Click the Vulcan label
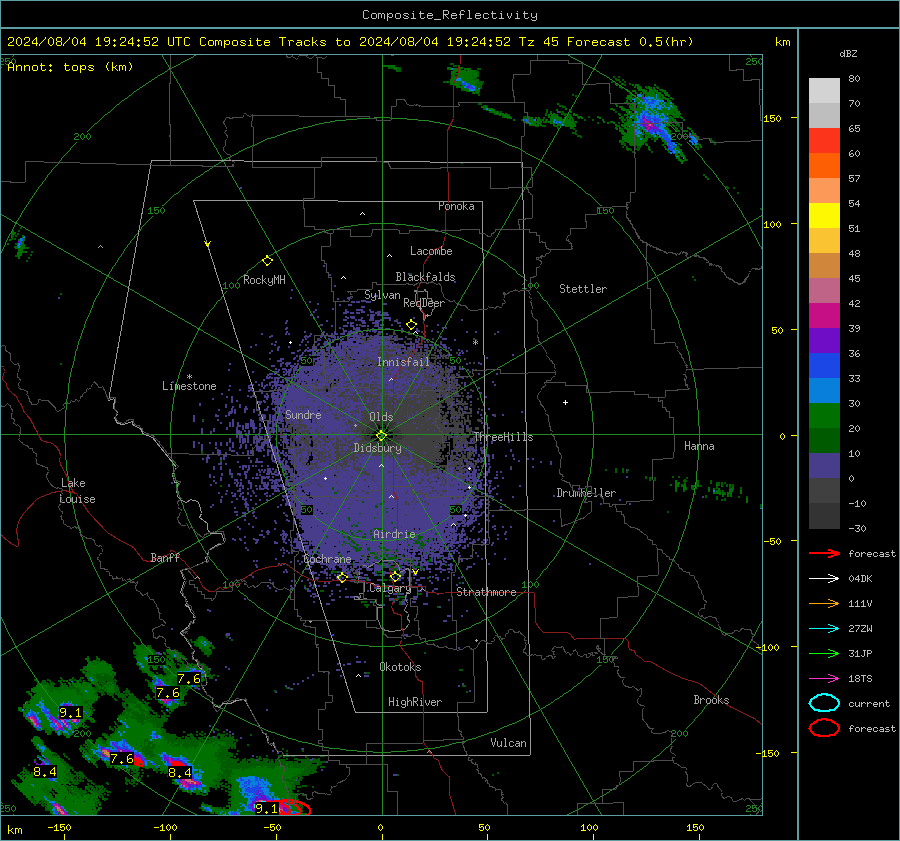This screenshot has height=841, width=900. click(508, 742)
